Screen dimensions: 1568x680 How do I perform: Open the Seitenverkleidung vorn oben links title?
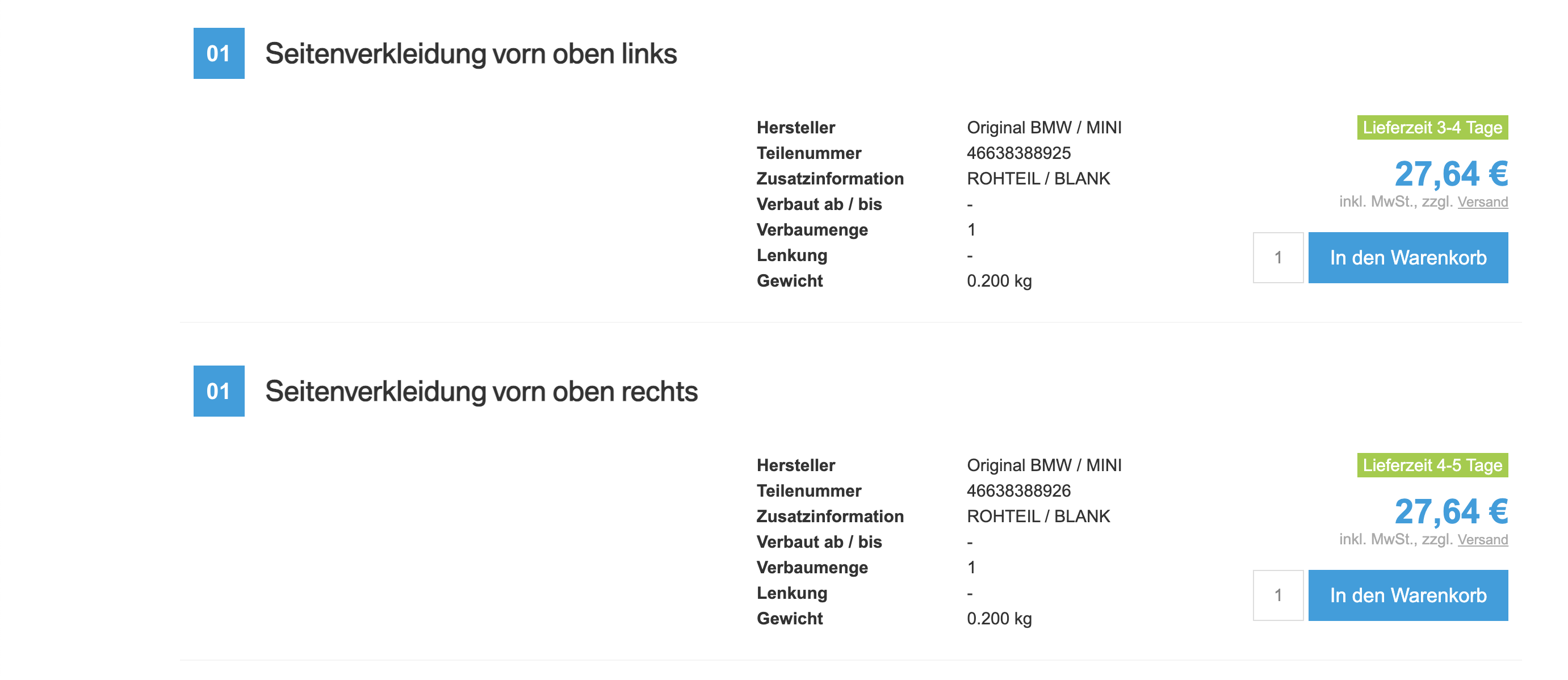[471, 53]
